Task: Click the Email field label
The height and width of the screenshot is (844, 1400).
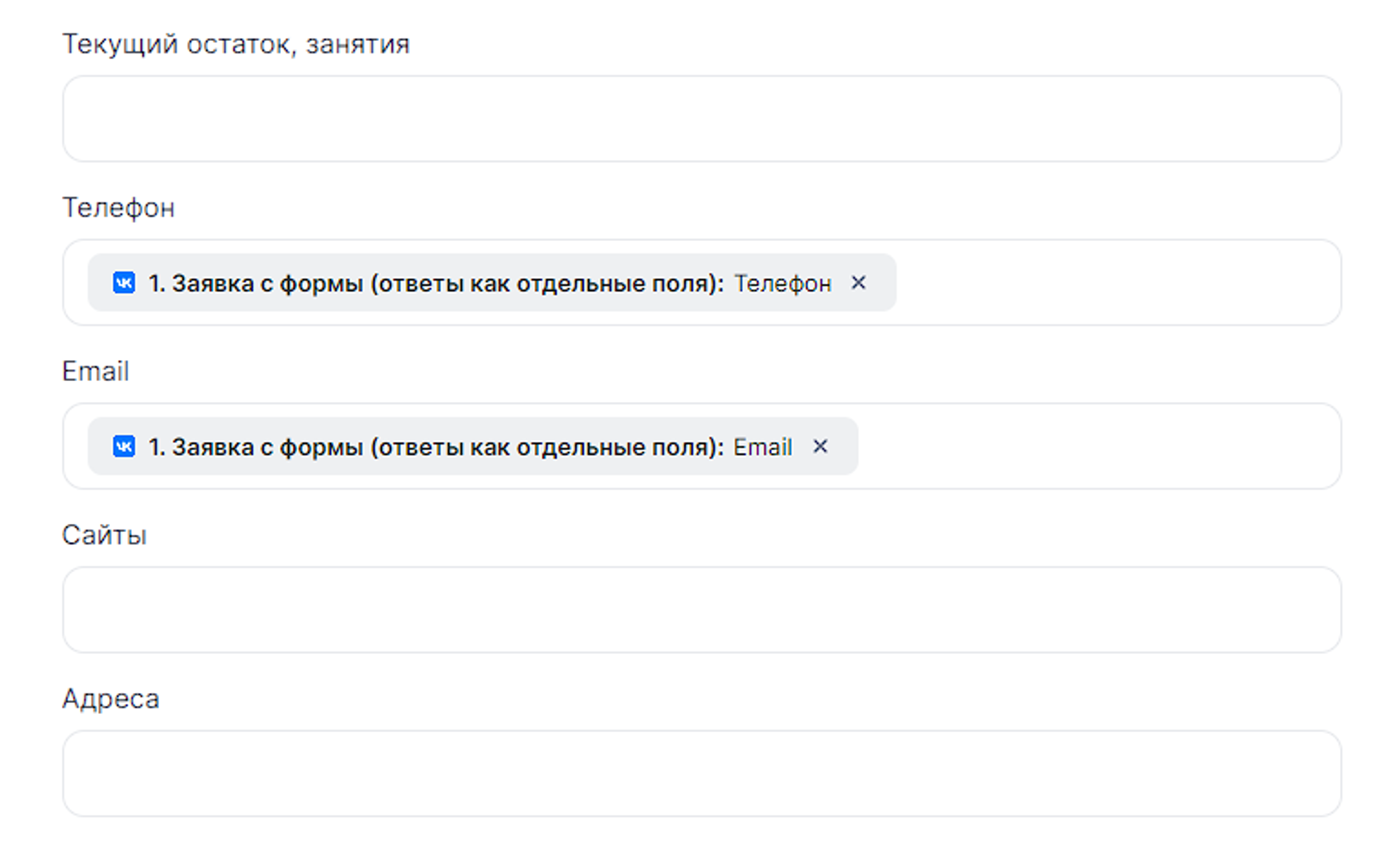Action: coord(95,371)
